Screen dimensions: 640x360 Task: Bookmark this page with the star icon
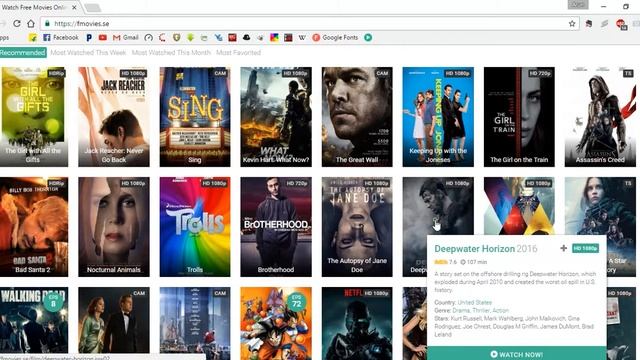572,24
